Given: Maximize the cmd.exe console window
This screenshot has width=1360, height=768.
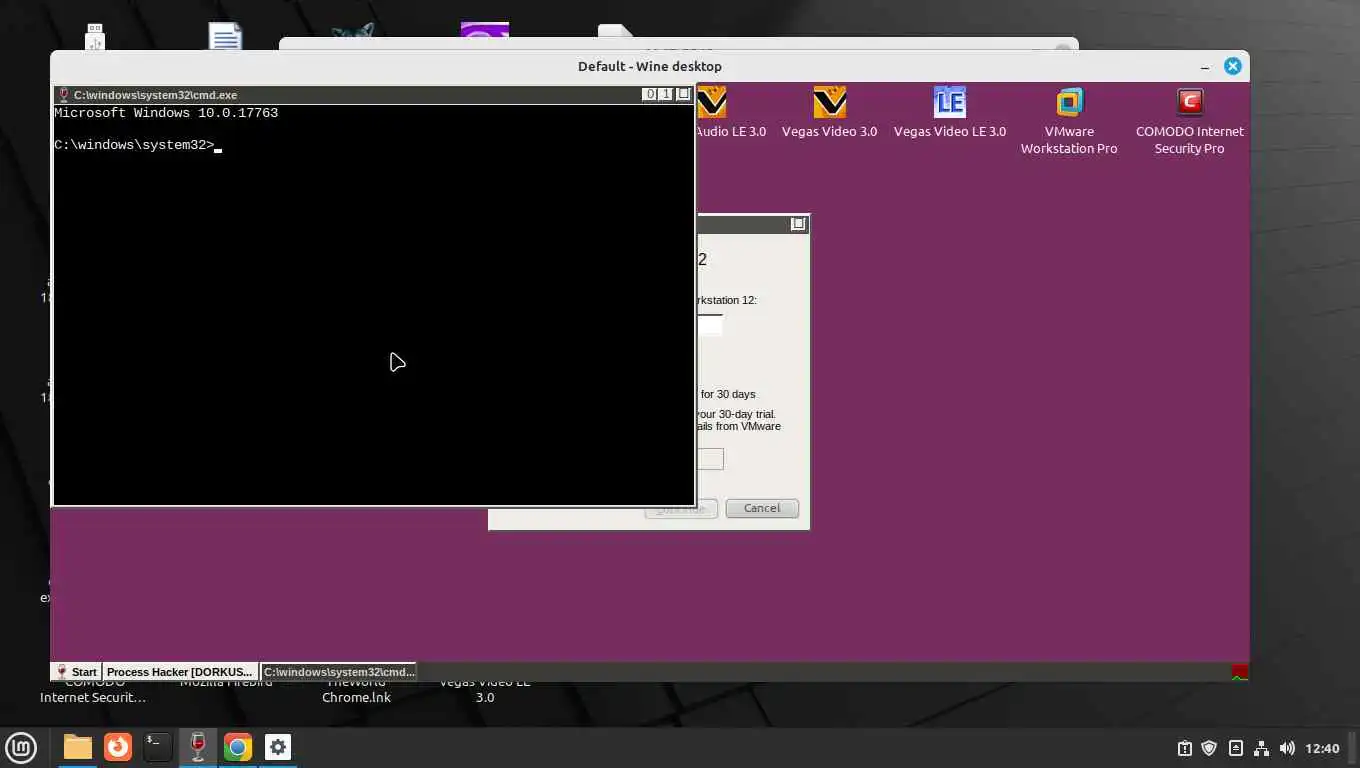Looking at the screenshot, I should click(x=666, y=94).
